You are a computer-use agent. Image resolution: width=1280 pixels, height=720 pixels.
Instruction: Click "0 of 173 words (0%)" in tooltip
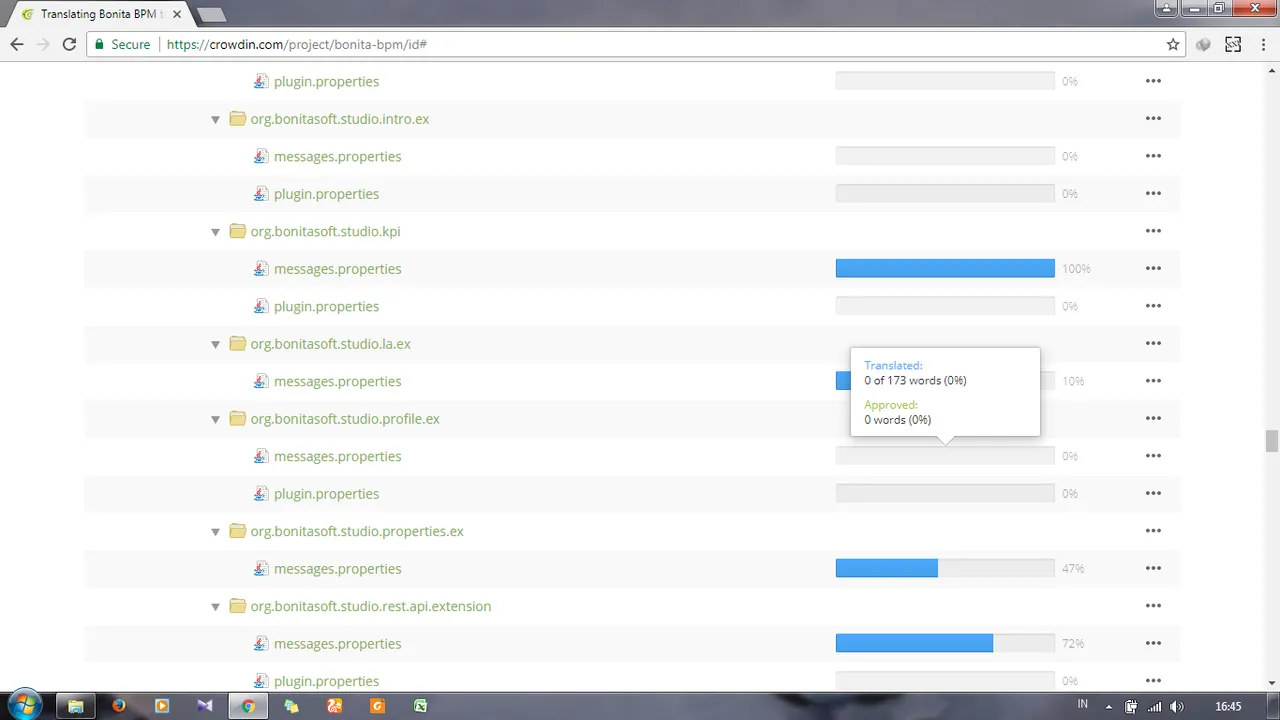click(915, 380)
